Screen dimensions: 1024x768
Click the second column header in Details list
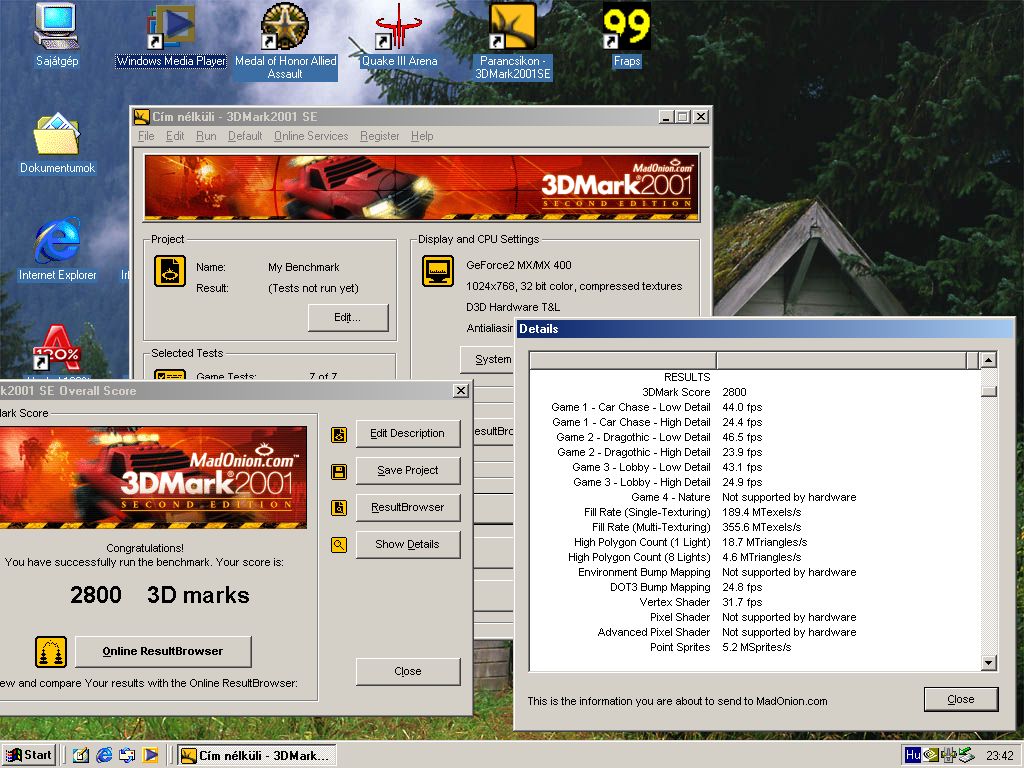coord(842,360)
